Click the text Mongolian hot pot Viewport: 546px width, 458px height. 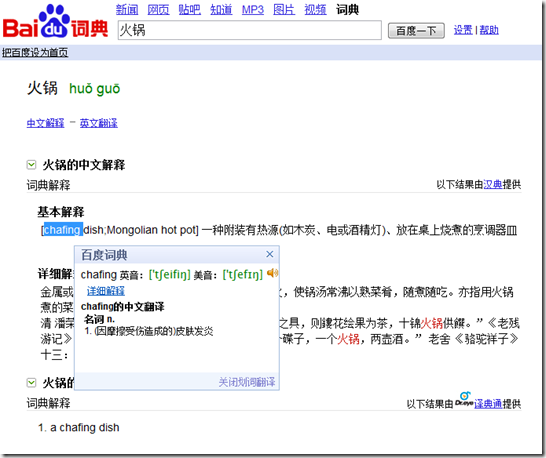(151, 230)
